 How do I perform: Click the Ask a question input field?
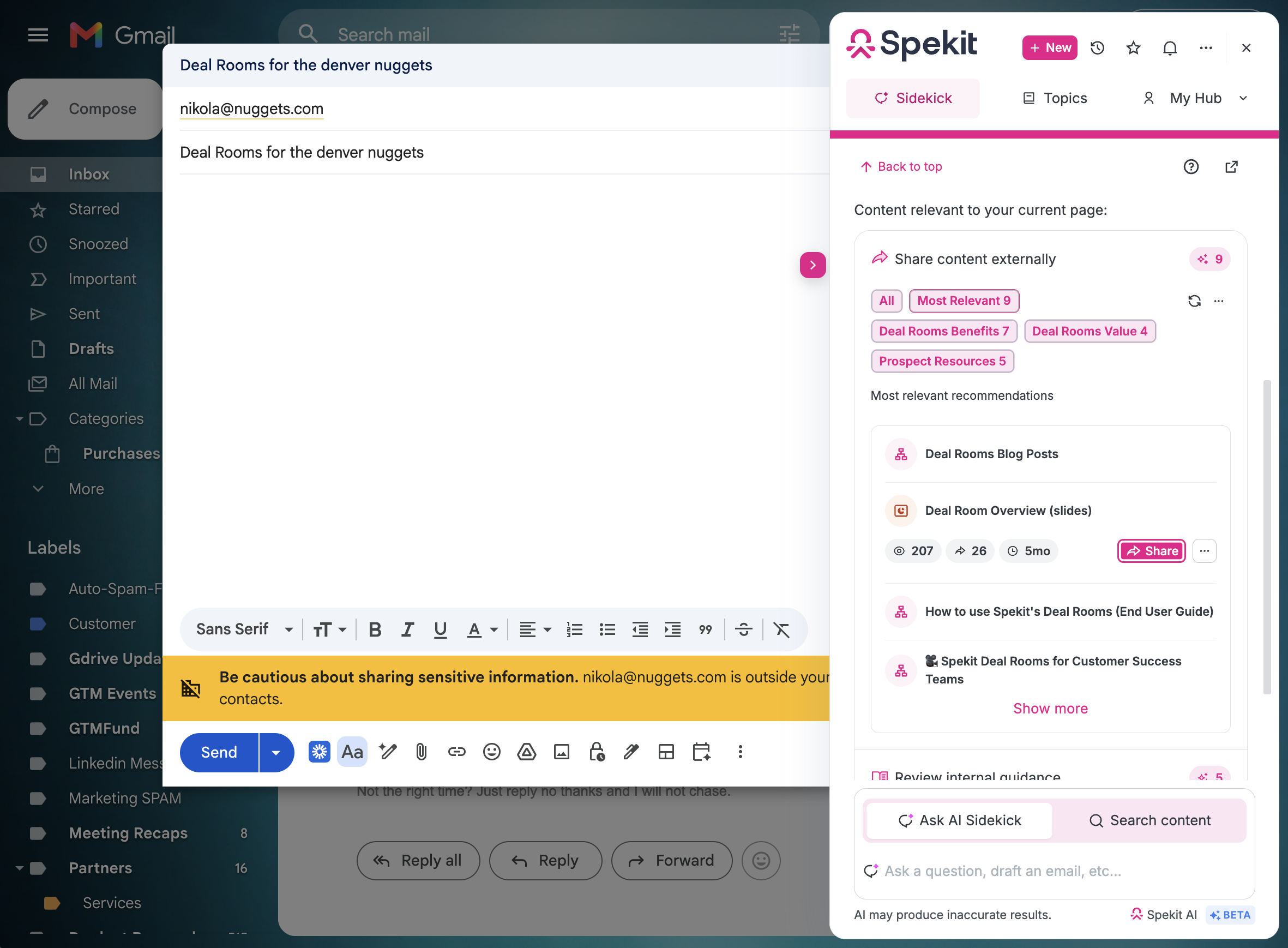[1054, 871]
